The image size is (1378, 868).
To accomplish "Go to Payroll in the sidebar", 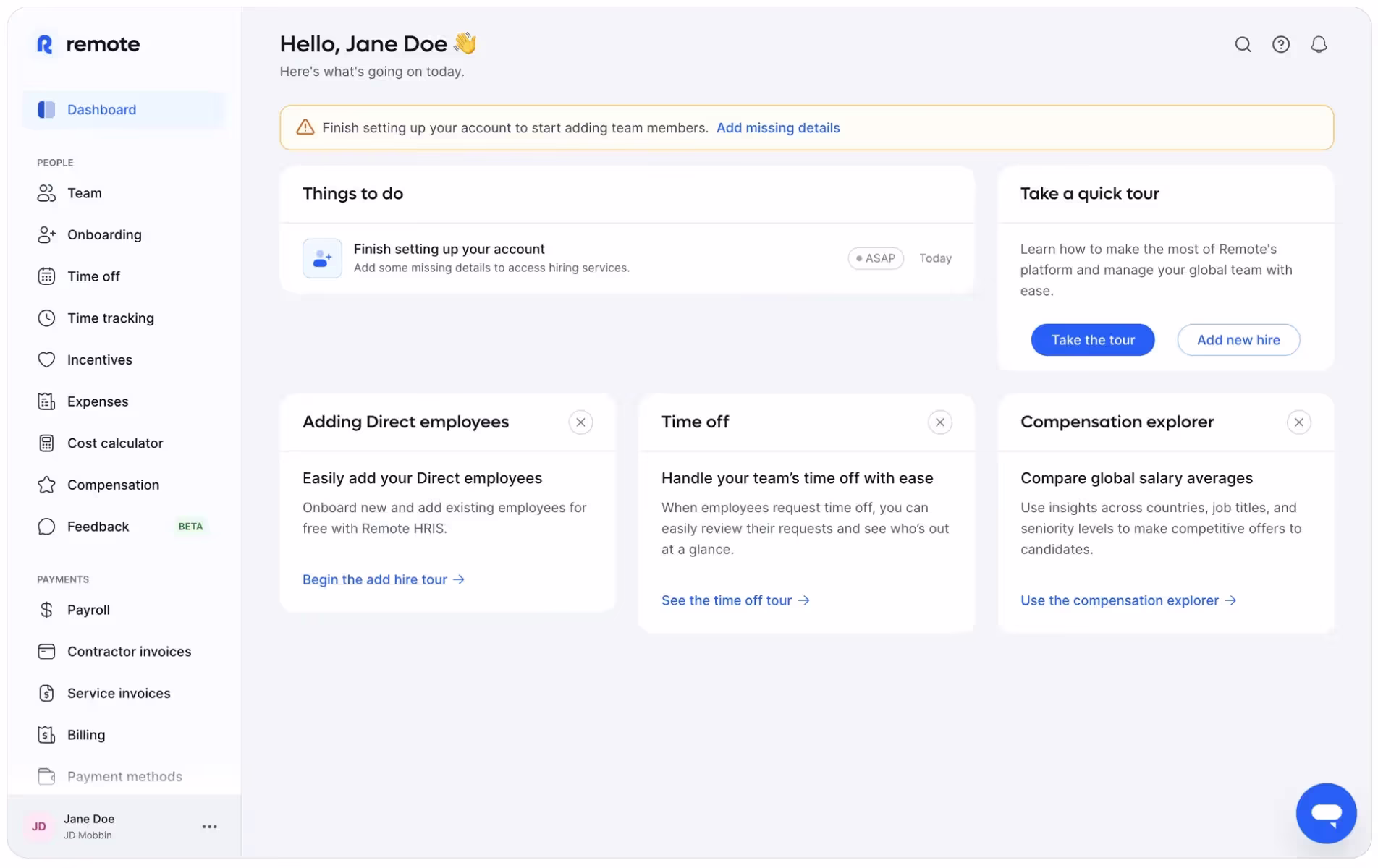I will point(88,610).
